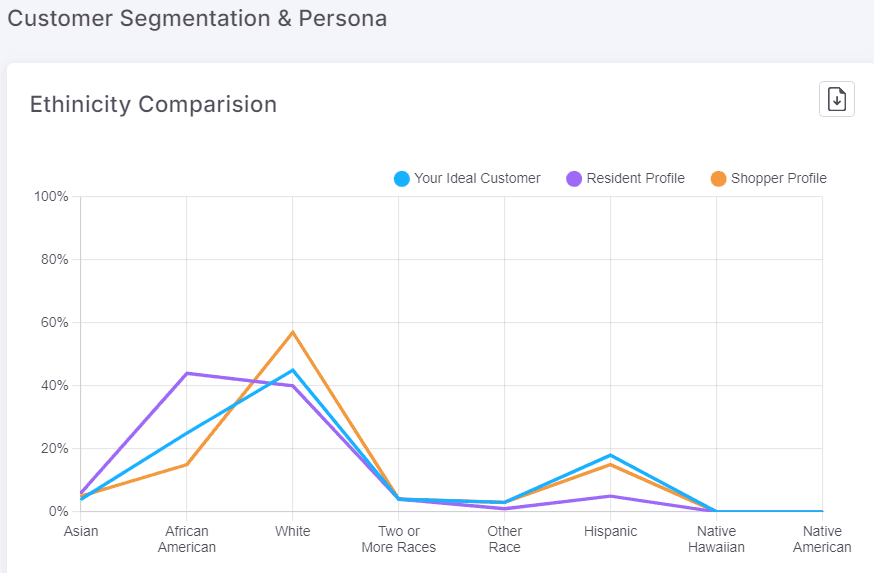Select the orange peak at White
Image resolution: width=874 pixels, height=573 pixels.
[293, 332]
